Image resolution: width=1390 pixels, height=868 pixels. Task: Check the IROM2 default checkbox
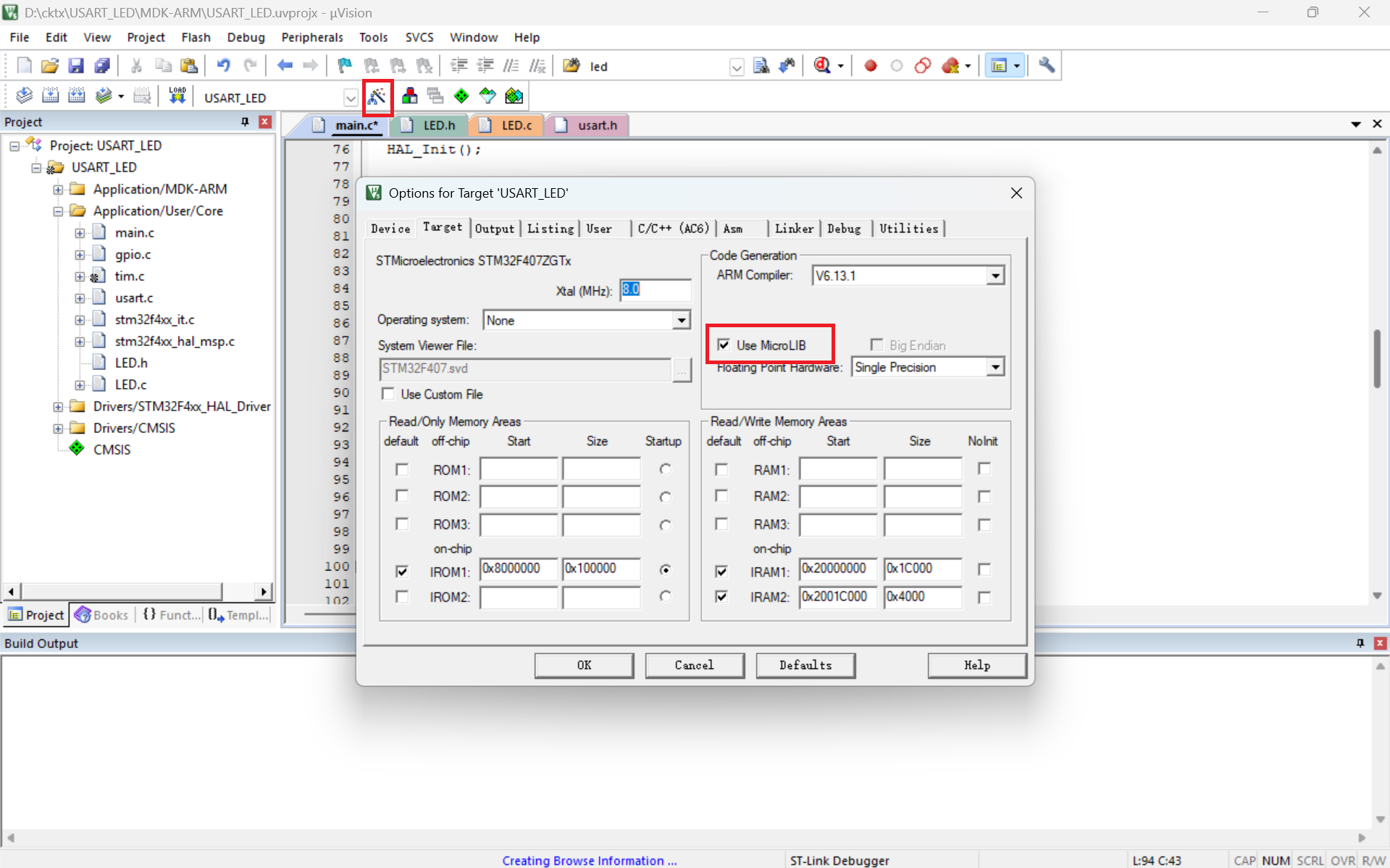tap(402, 597)
